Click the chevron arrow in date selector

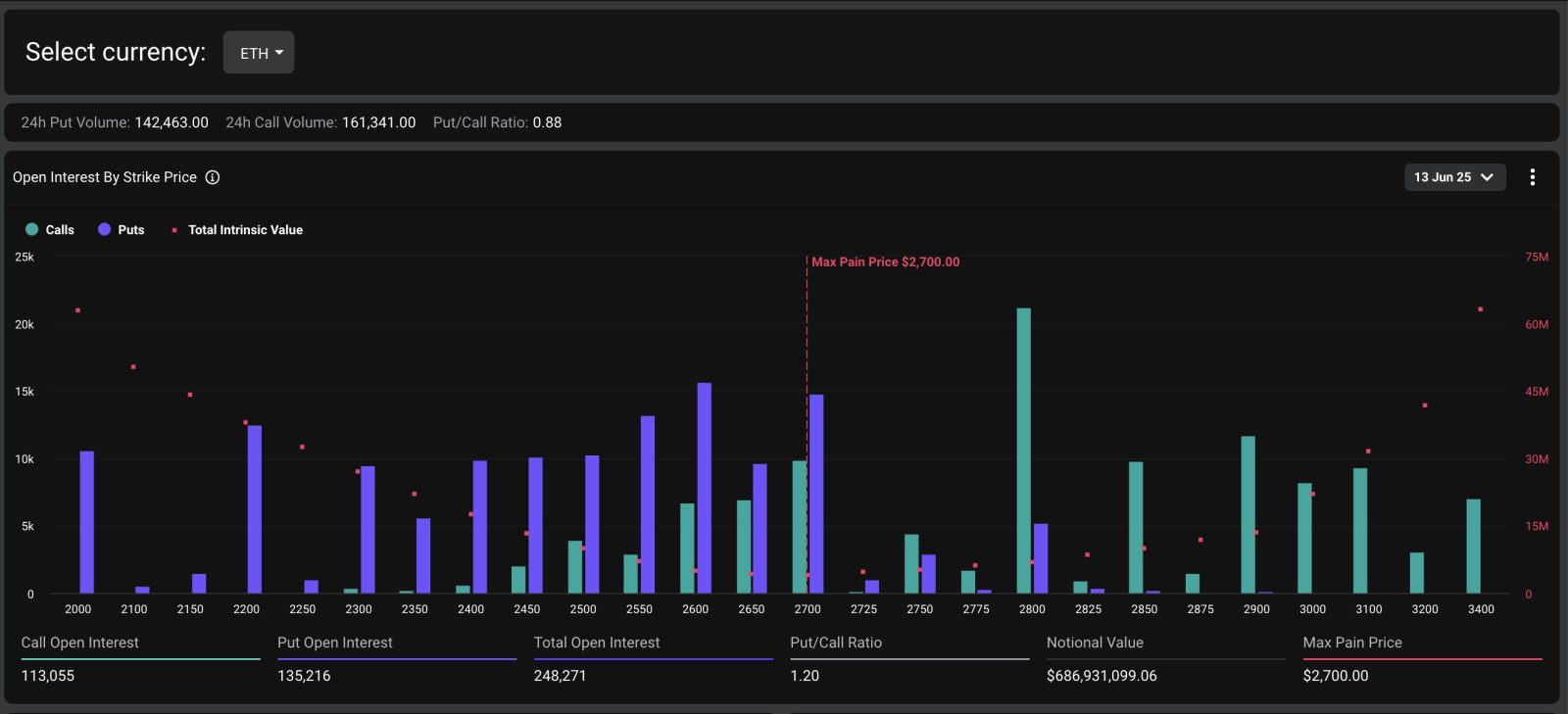click(x=1487, y=177)
